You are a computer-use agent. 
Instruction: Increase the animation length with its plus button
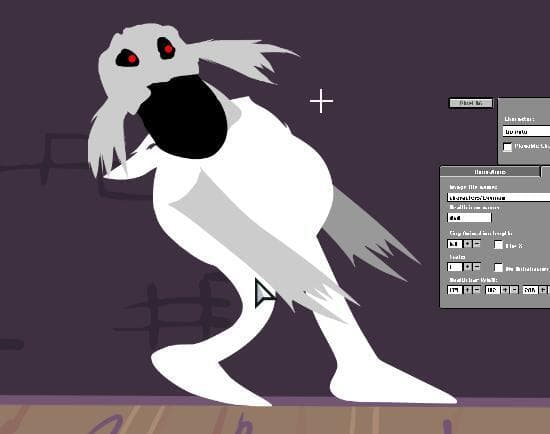(468, 244)
